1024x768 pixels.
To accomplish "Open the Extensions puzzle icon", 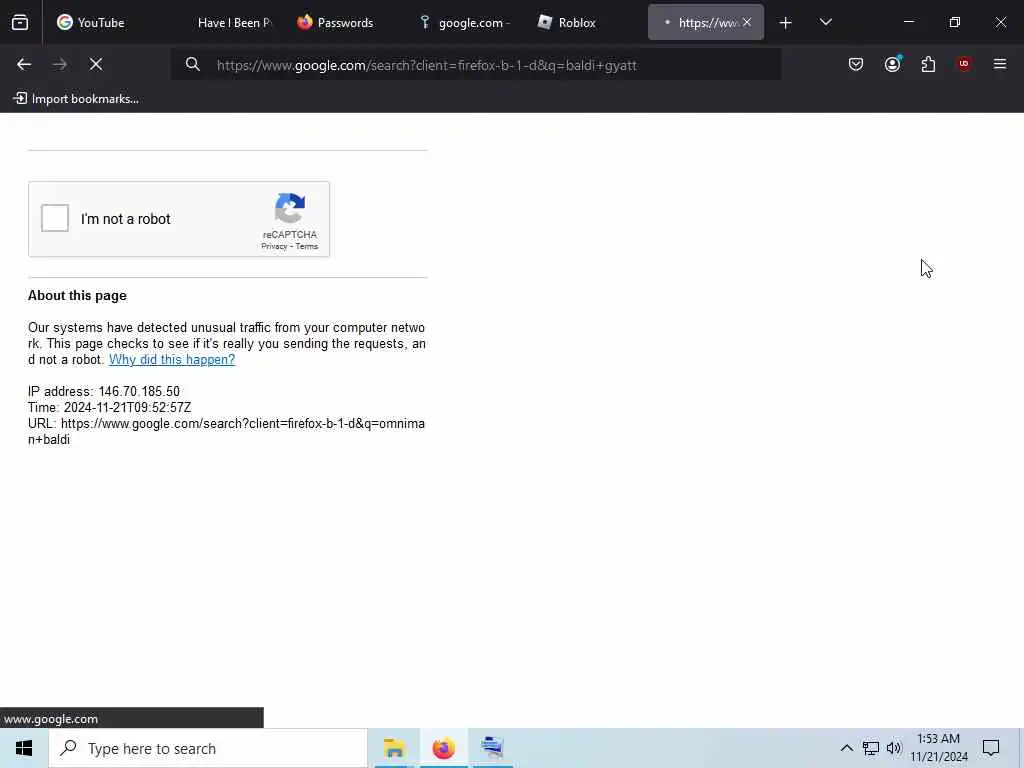I will coord(928,64).
